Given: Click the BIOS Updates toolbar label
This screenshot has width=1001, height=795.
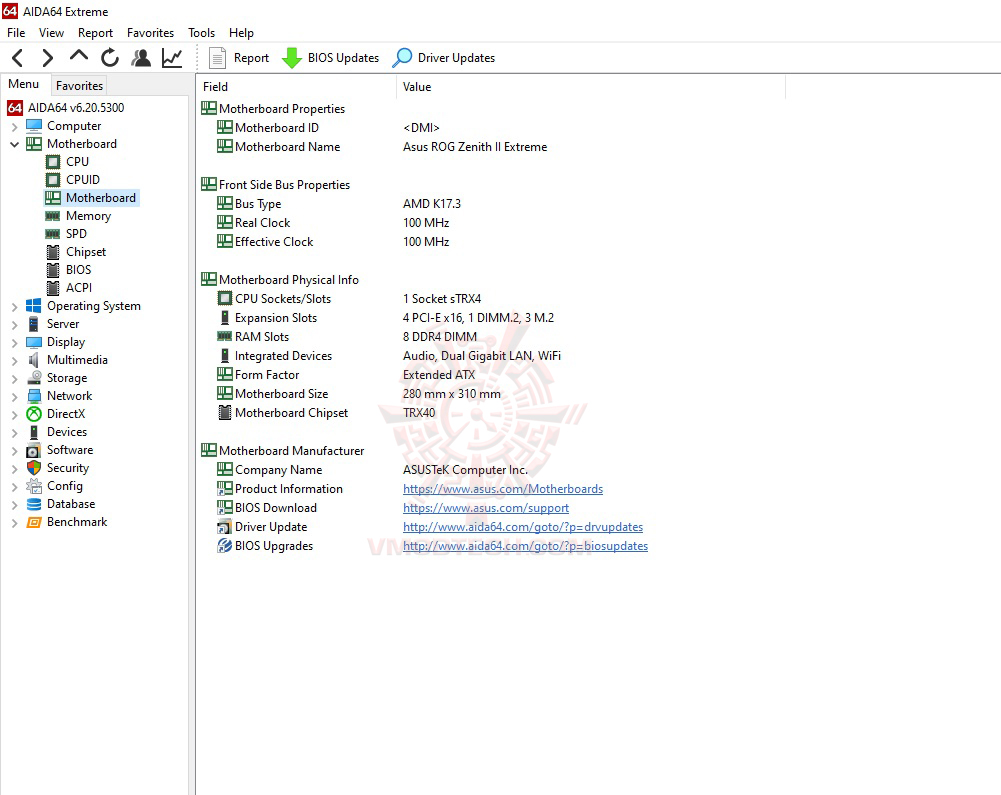Looking at the screenshot, I should coord(343,58).
